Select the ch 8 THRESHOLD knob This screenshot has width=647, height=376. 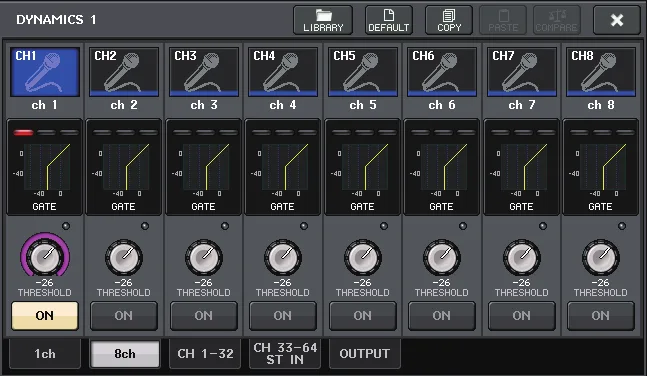pos(601,257)
